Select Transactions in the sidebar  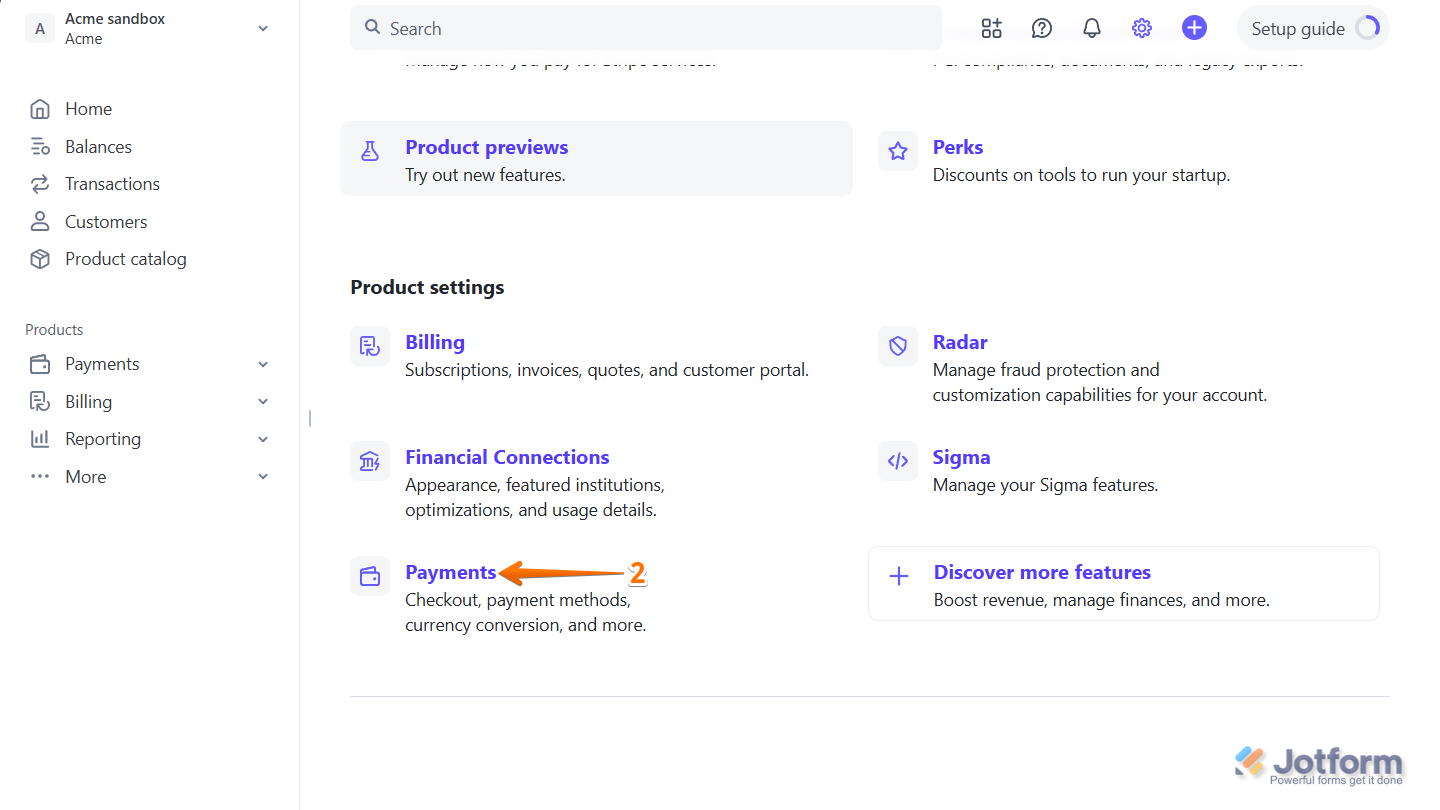(x=111, y=183)
